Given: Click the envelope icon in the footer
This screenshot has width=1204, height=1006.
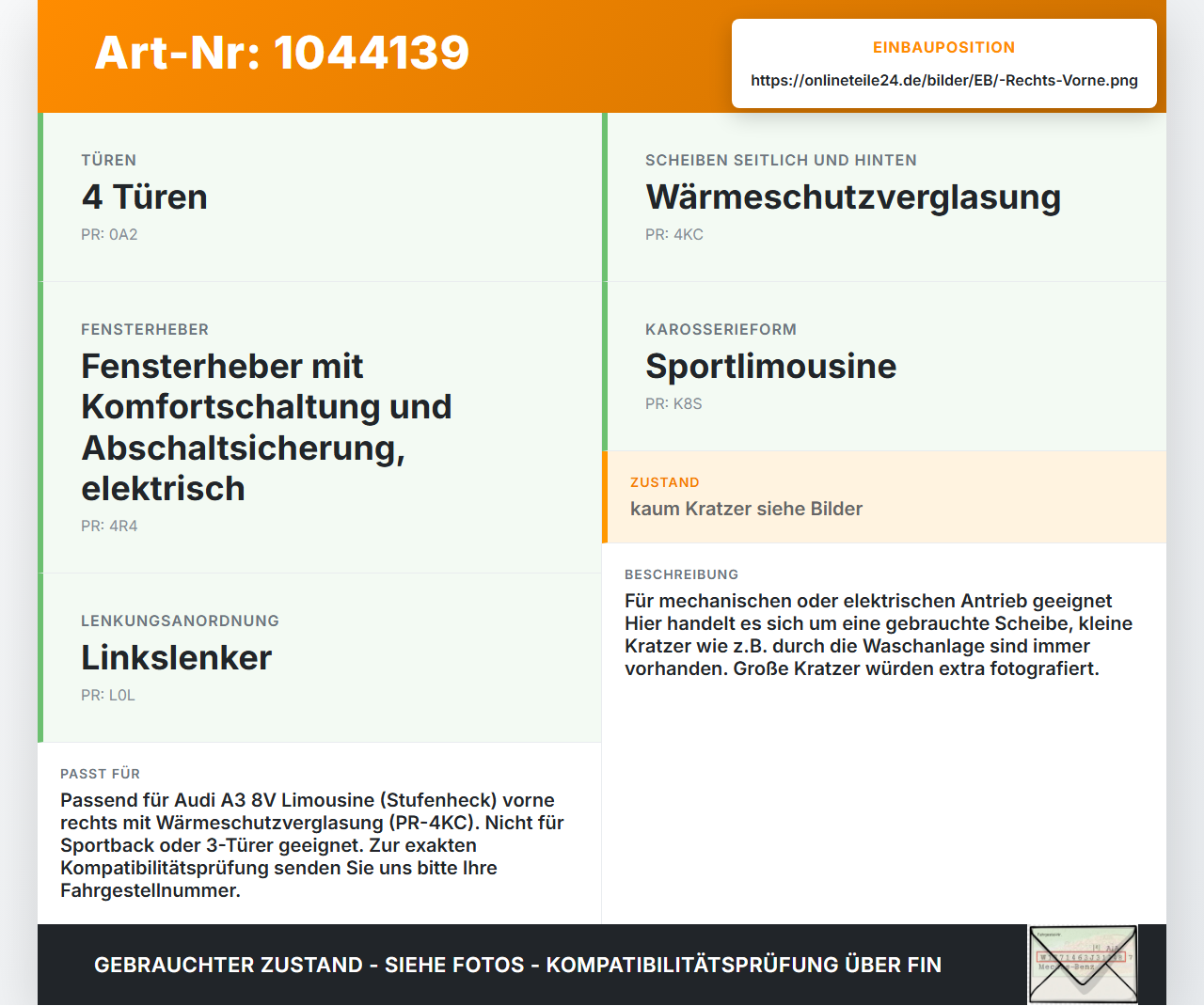Looking at the screenshot, I should (x=1083, y=965).
